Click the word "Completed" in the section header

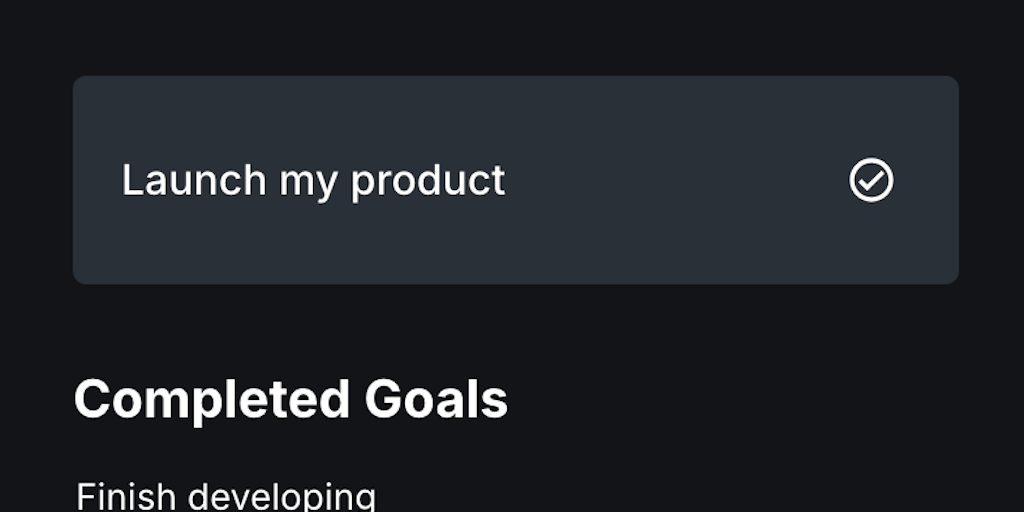coord(211,399)
